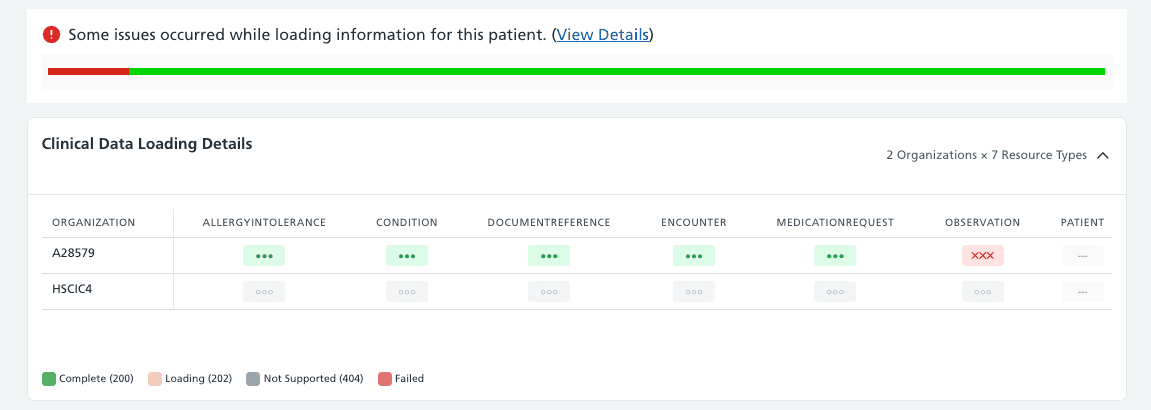Screen dimensions: 1151x410
Task: Click the gray Not Supported legend swatch
Action: tap(253, 379)
